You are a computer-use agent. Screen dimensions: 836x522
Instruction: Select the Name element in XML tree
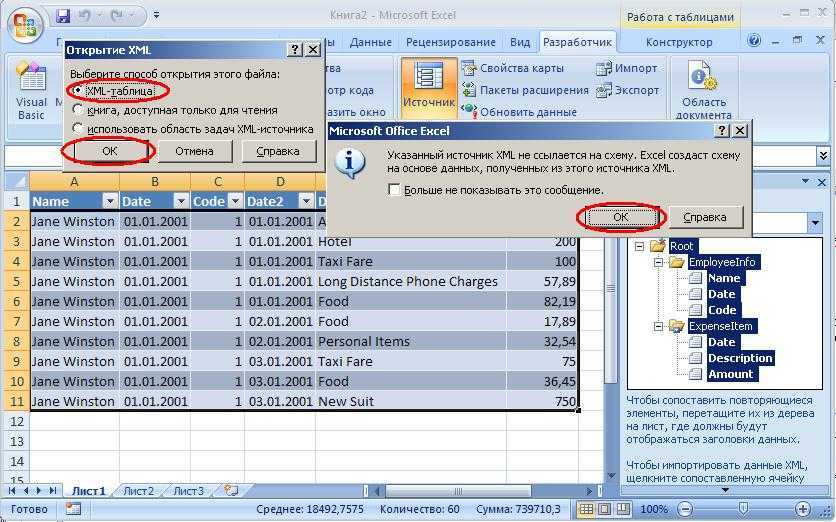(x=724, y=278)
